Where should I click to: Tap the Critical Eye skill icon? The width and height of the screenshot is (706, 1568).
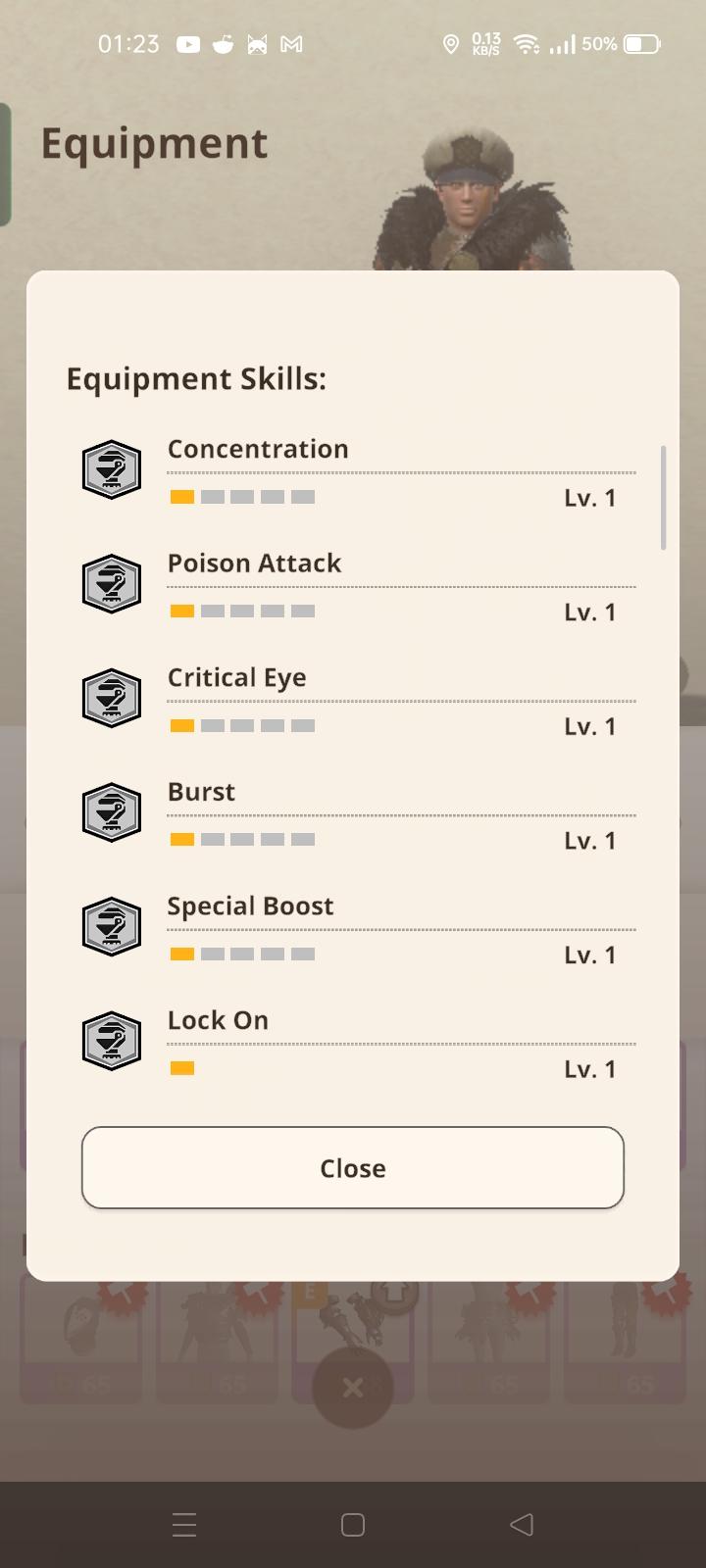pos(112,698)
